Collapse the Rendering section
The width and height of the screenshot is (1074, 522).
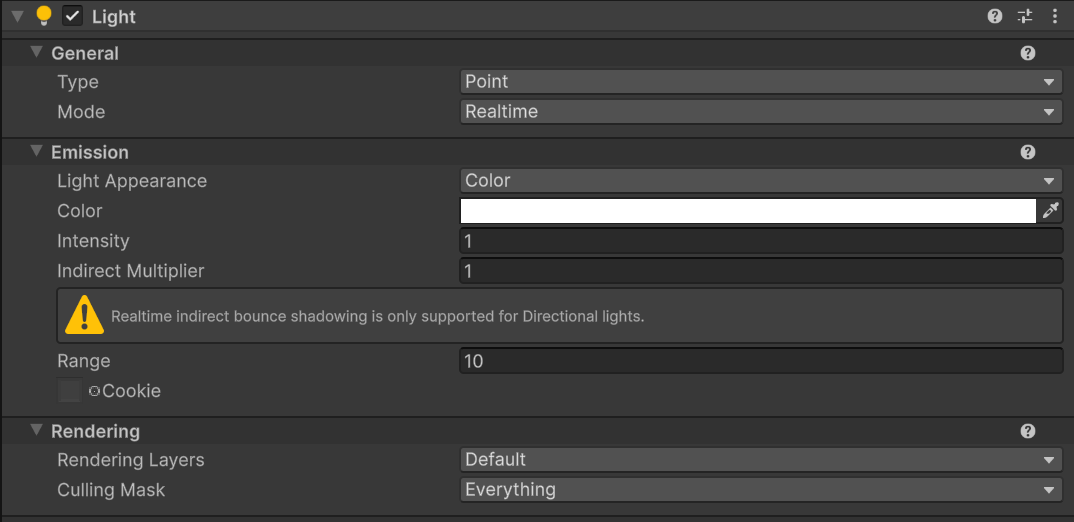(x=36, y=430)
